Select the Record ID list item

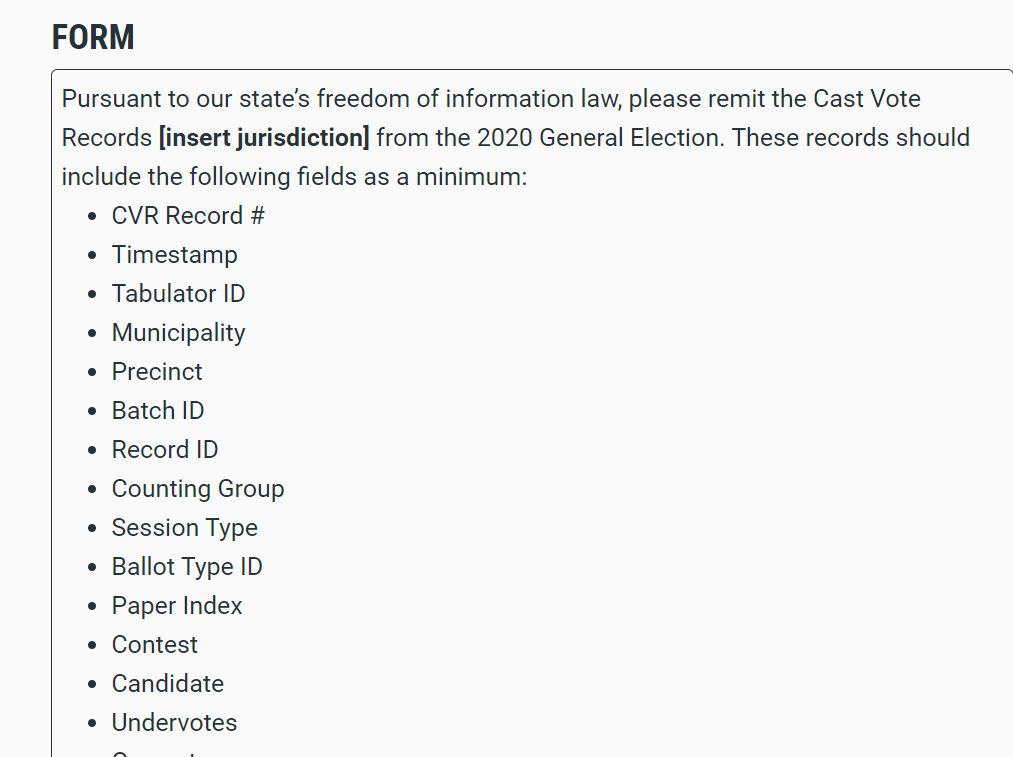point(165,450)
